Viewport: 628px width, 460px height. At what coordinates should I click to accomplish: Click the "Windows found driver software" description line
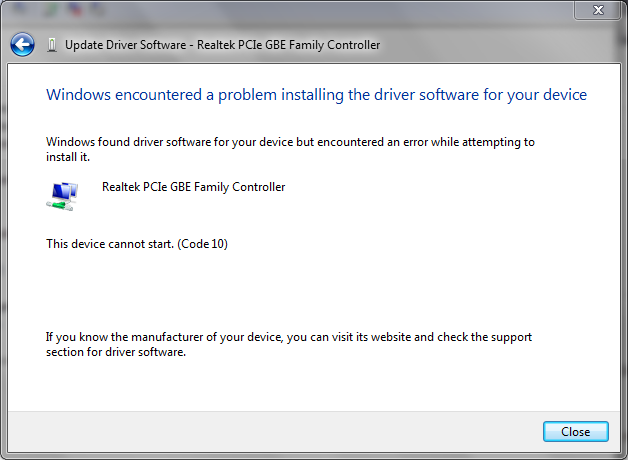290,142
